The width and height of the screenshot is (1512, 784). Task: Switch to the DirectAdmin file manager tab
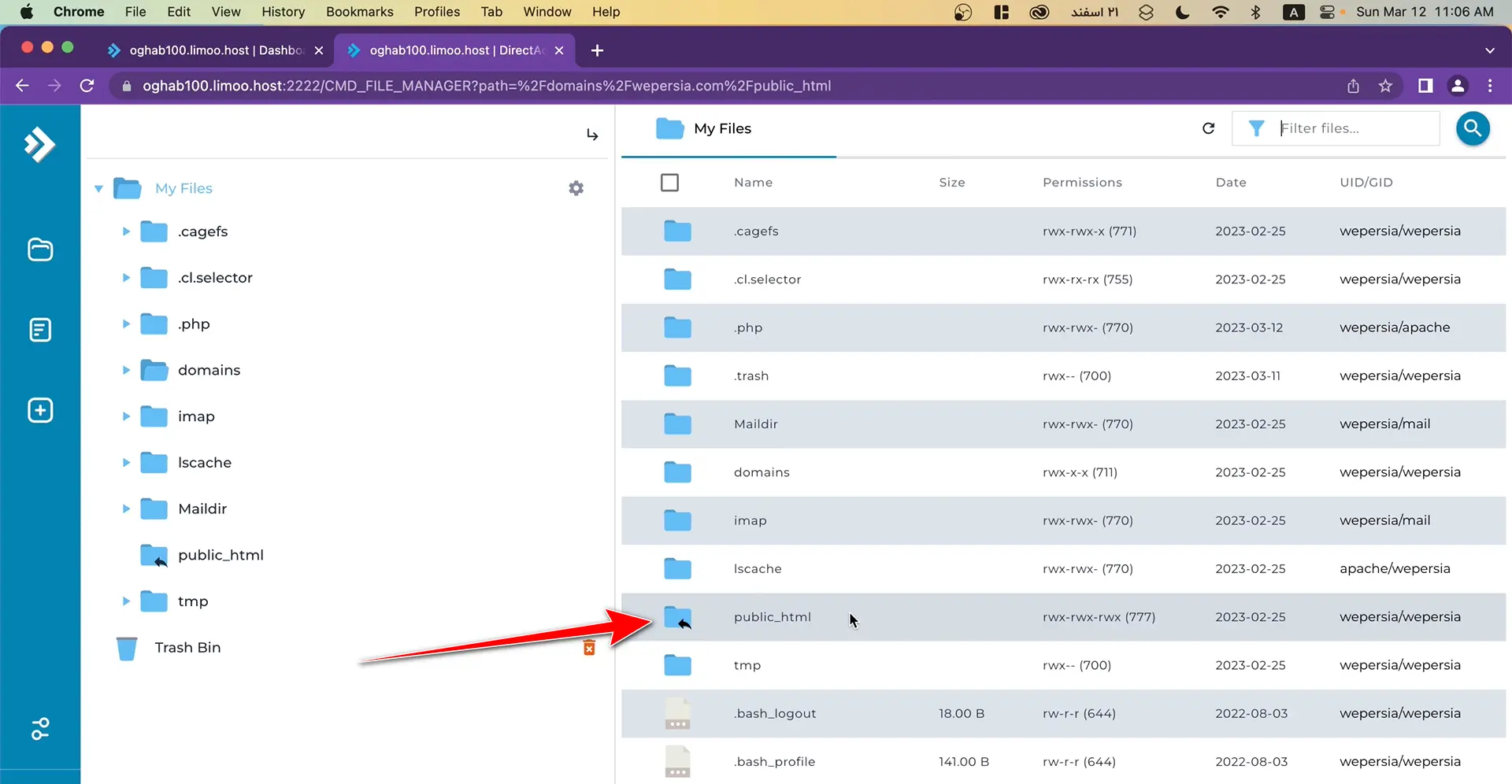coord(455,50)
